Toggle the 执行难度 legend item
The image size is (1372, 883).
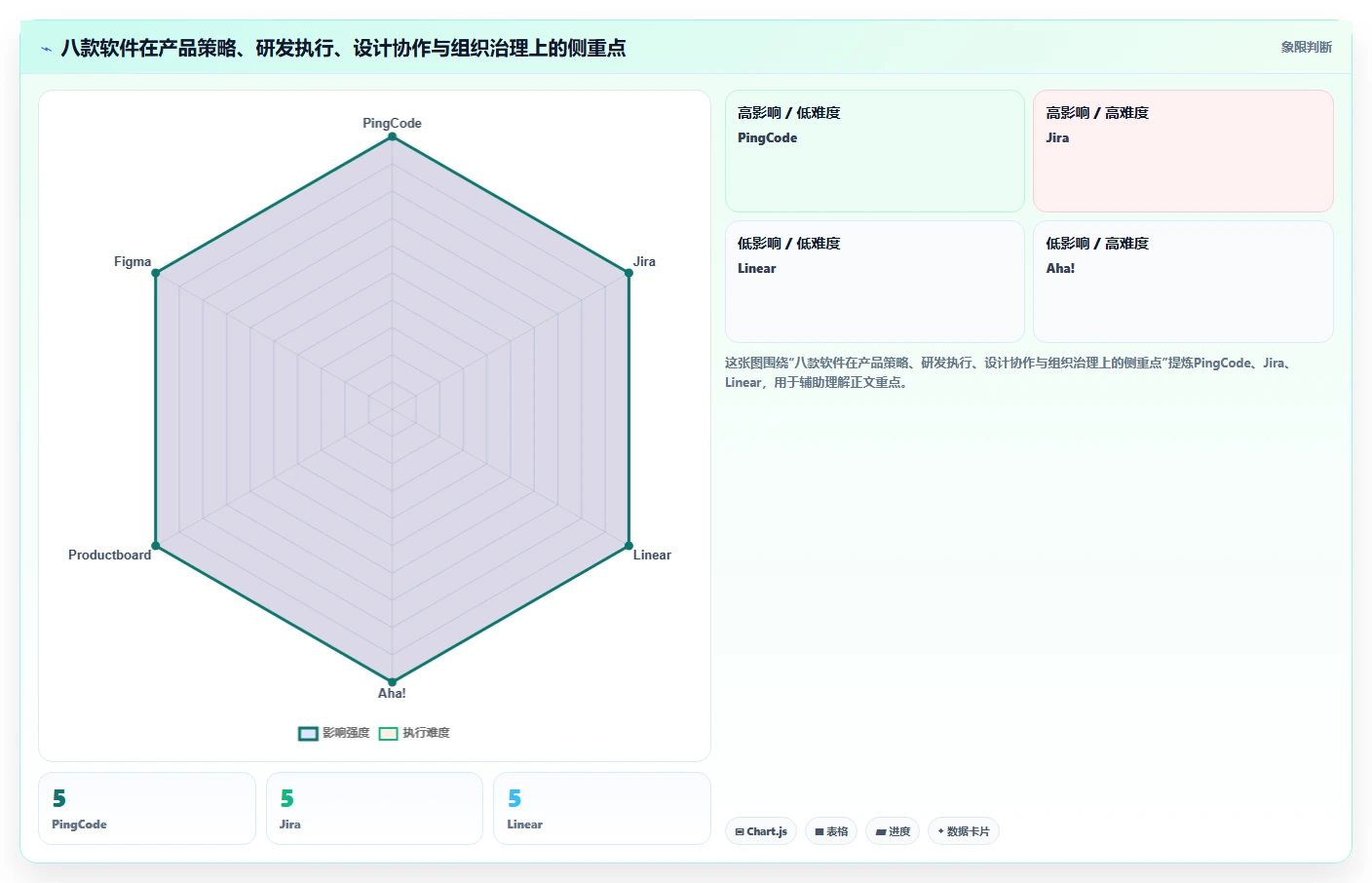point(414,733)
